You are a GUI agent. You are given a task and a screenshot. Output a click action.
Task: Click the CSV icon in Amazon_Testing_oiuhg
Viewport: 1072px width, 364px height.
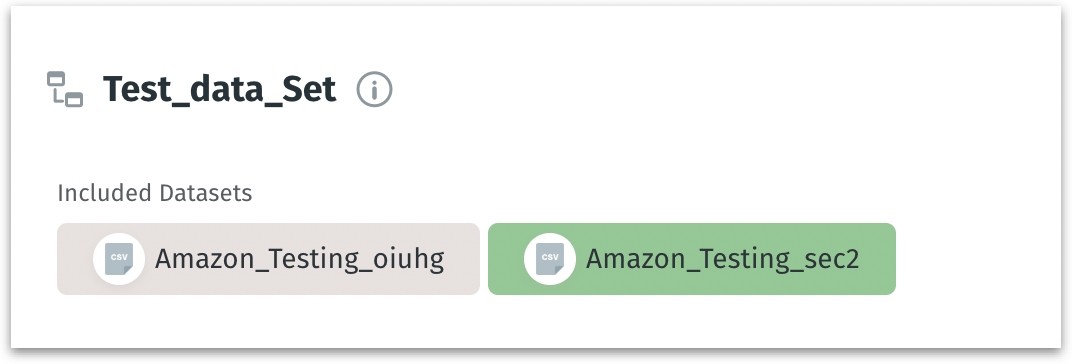(x=119, y=259)
